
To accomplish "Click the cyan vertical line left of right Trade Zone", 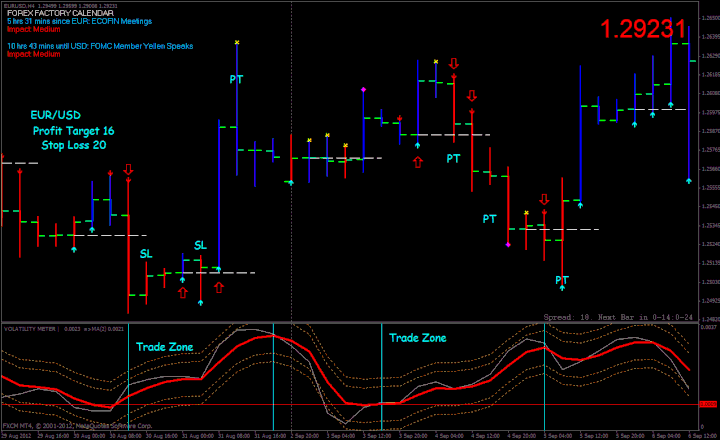I will coord(382,377).
